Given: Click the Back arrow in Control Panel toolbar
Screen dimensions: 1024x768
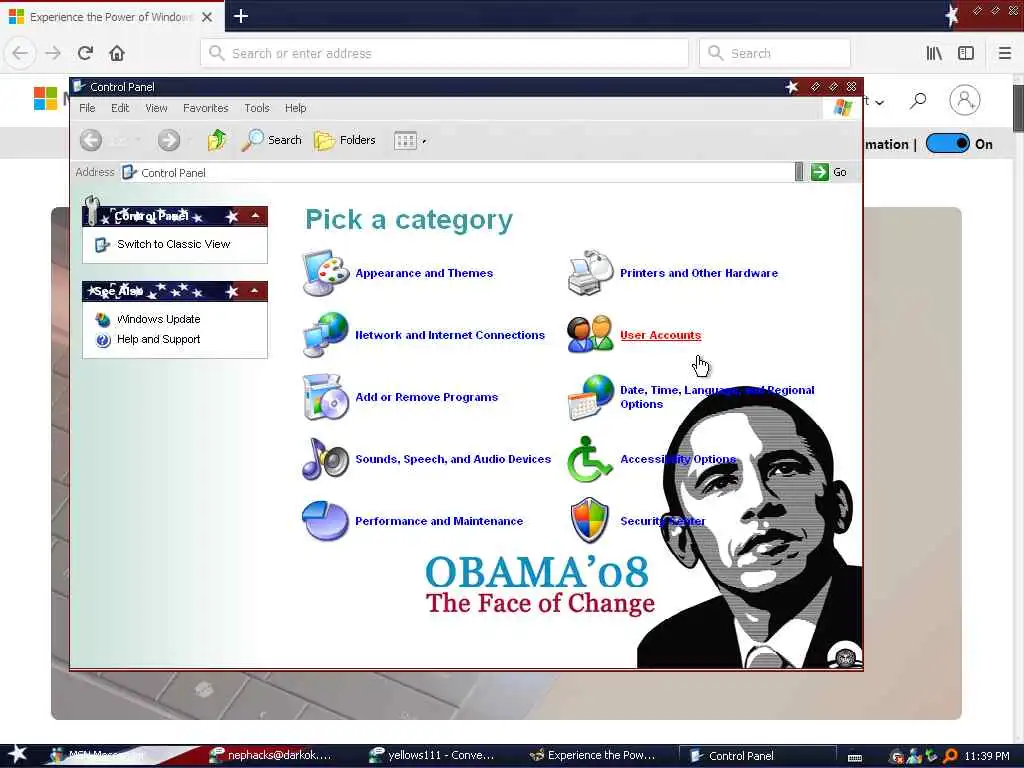Looking at the screenshot, I should point(91,140).
